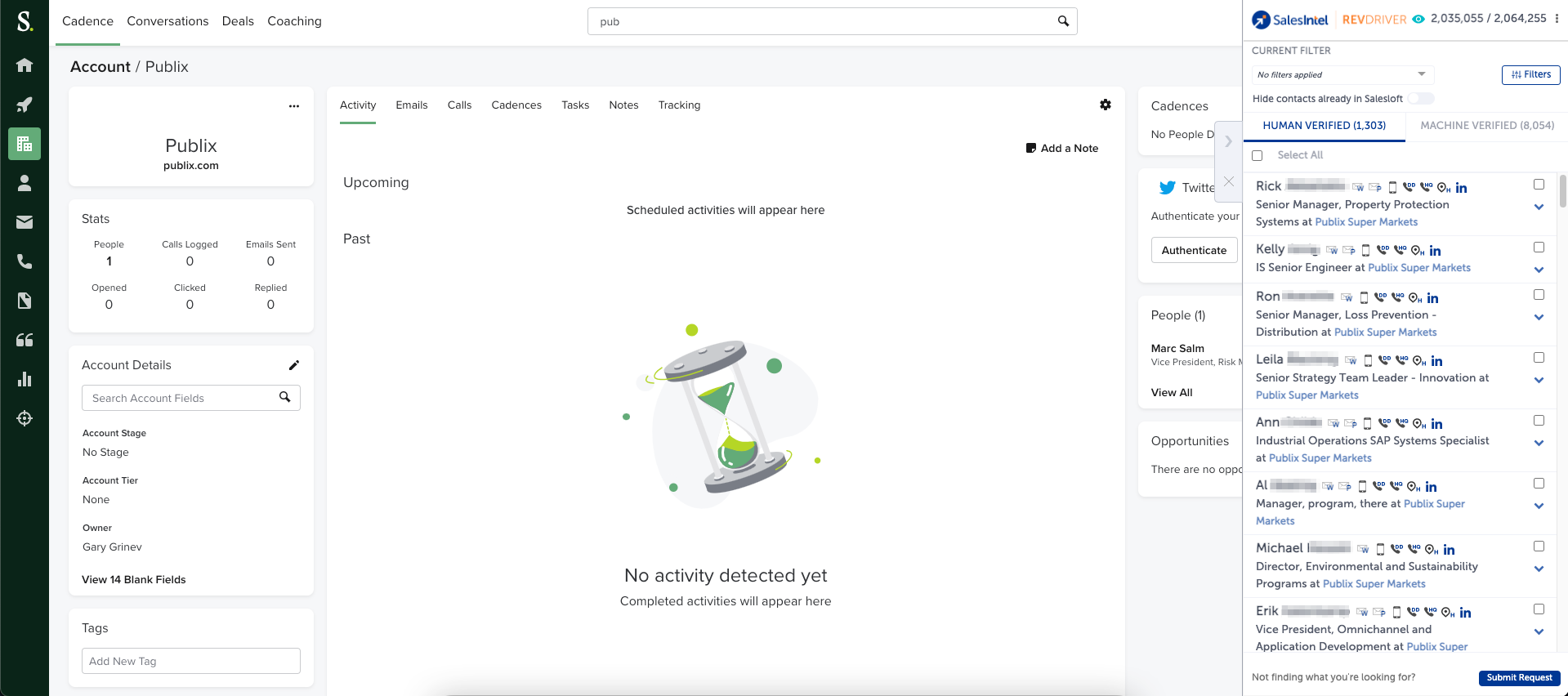Open the Templates document icon in sidebar
Image resolution: width=1568 pixels, height=696 pixels.
tap(25, 301)
